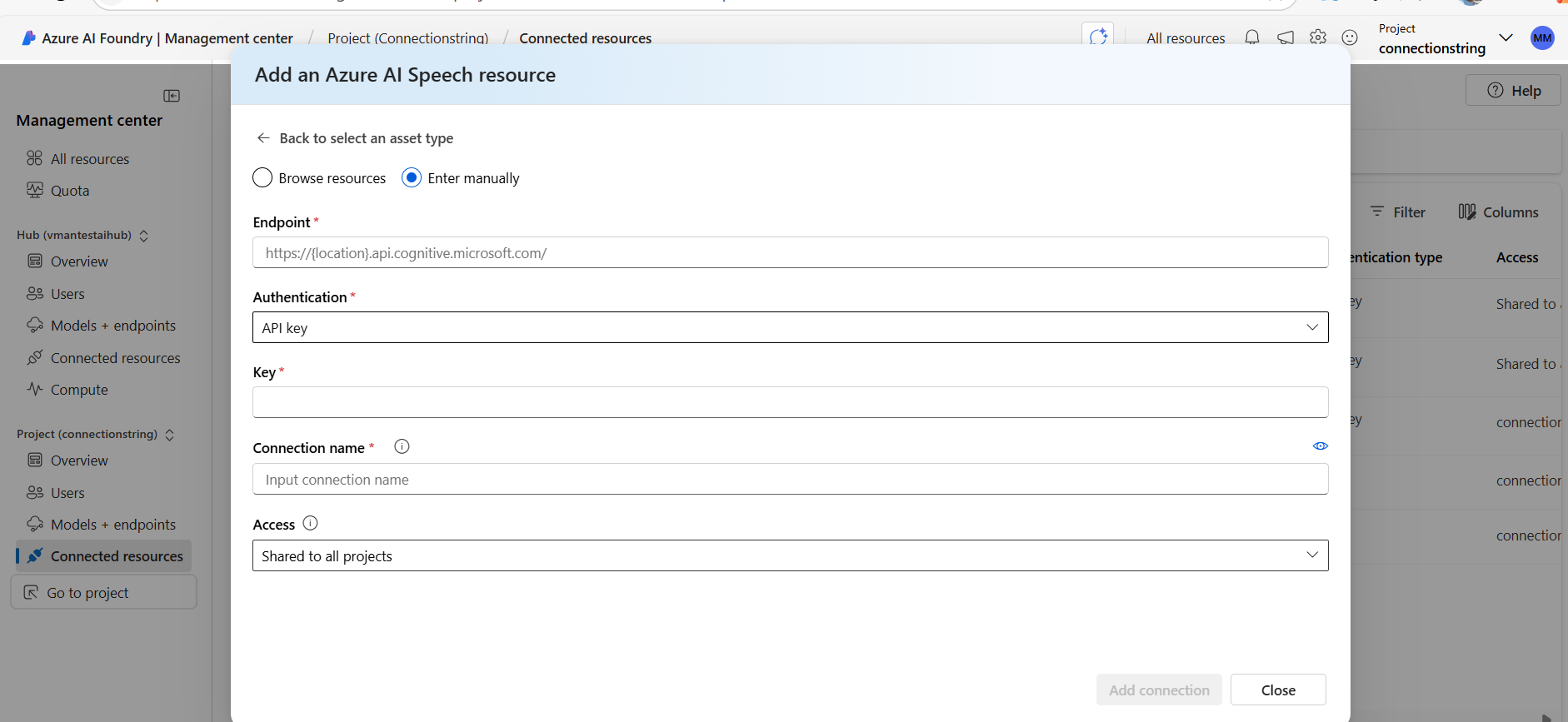Click the MM user avatar

[1542, 37]
